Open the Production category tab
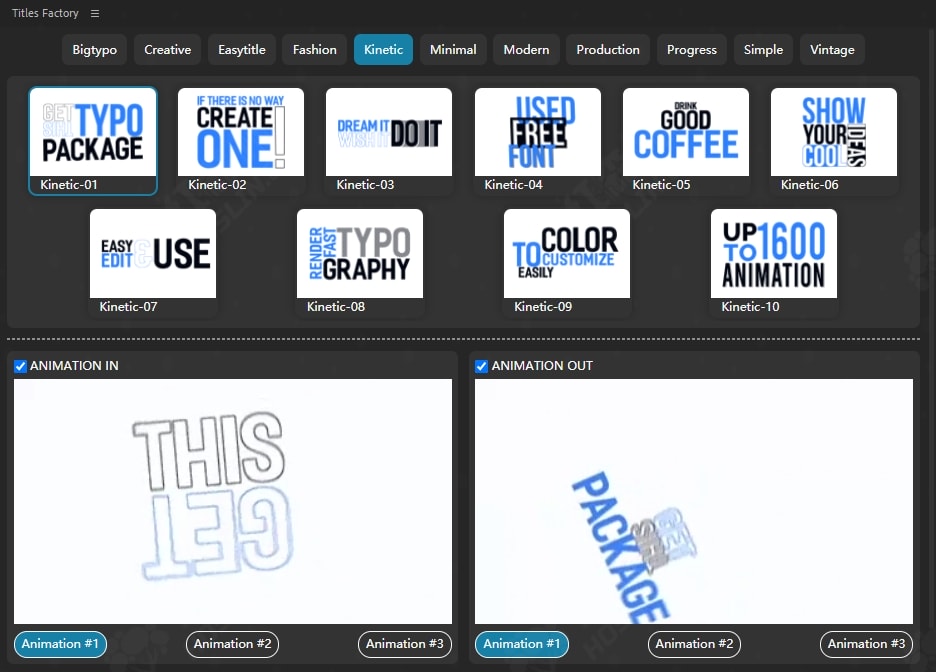Image resolution: width=936 pixels, height=672 pixels. (x=608, y=50)
